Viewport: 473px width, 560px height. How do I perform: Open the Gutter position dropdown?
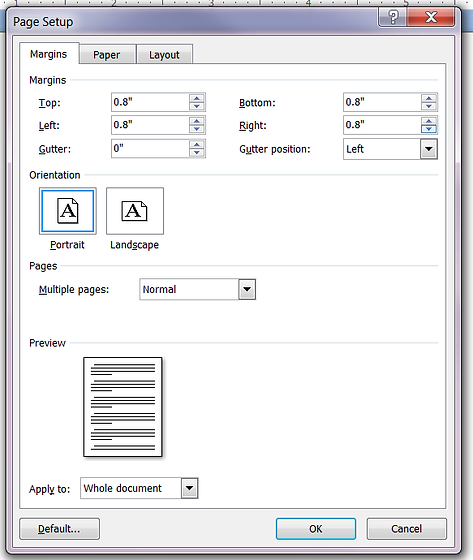click(x=429, y=149)
